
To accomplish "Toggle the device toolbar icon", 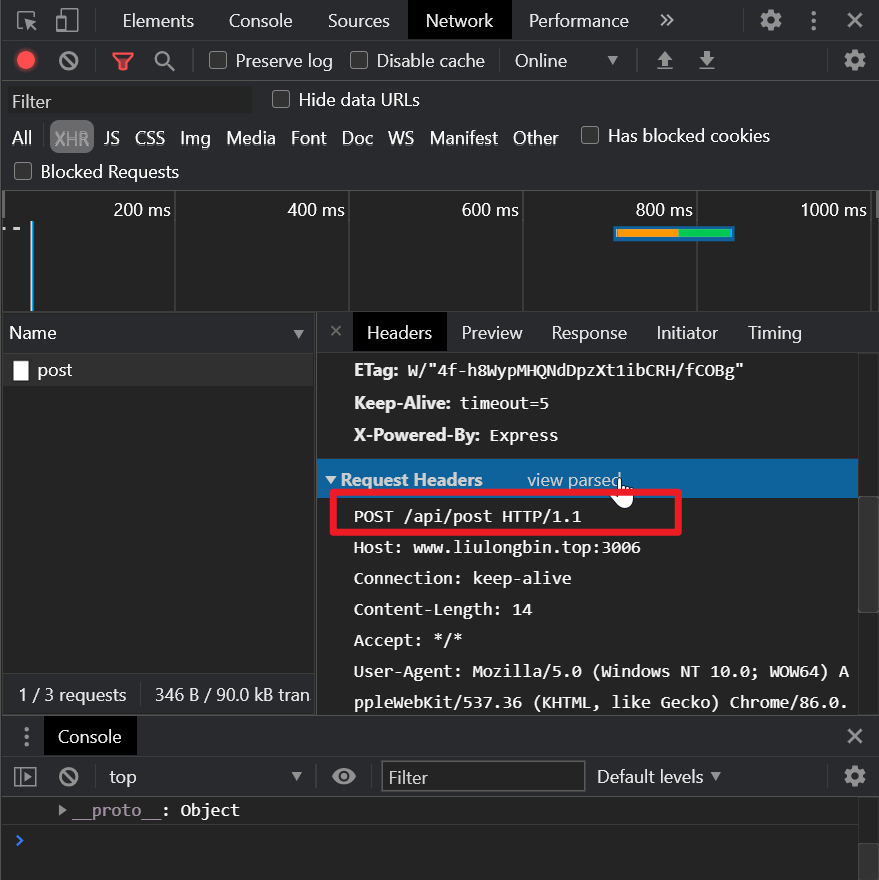I will [x=67, y=21].
